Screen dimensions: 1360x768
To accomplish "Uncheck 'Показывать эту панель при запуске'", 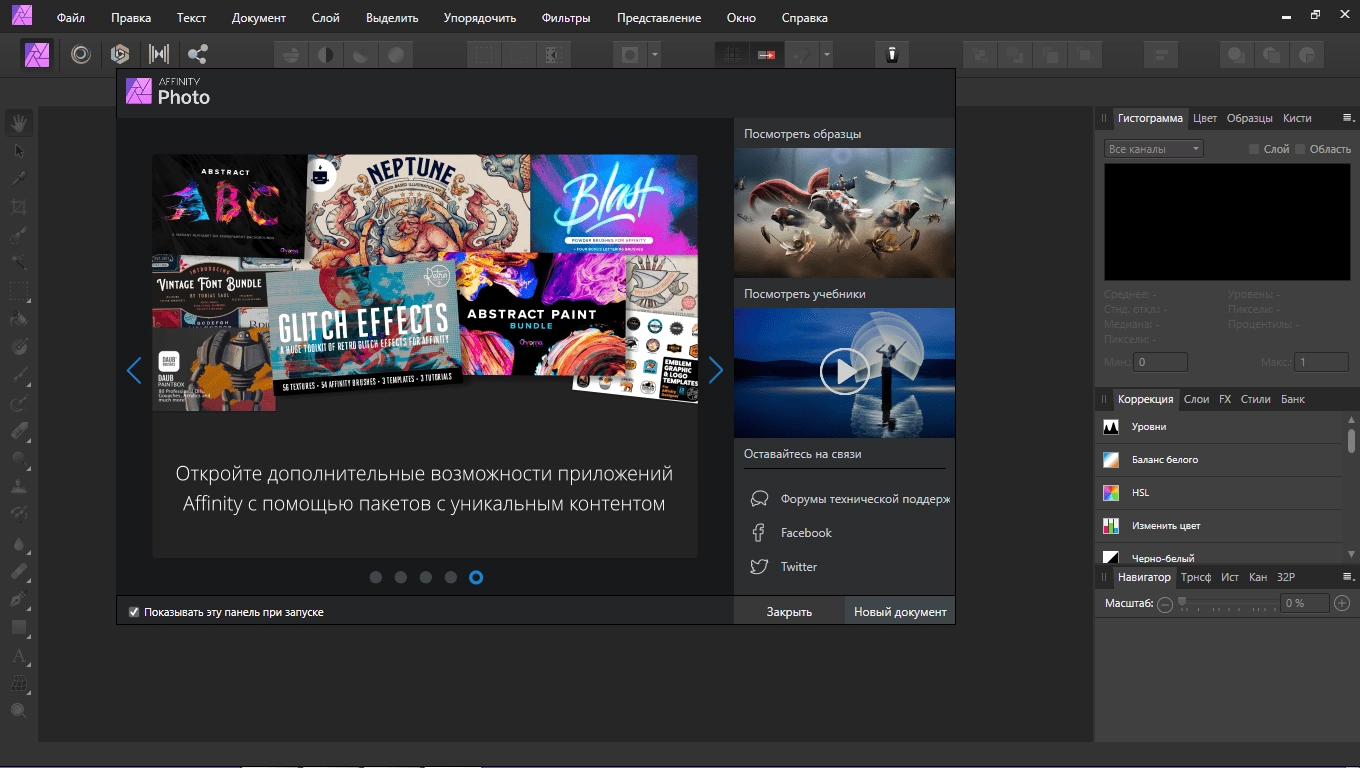I will coord(134,612).
